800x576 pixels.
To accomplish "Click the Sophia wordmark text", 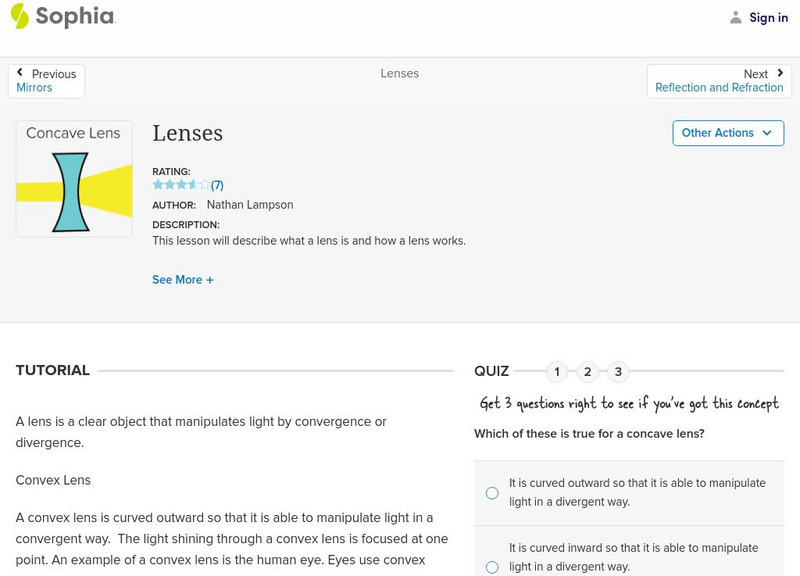I will (x=75, y=16).
